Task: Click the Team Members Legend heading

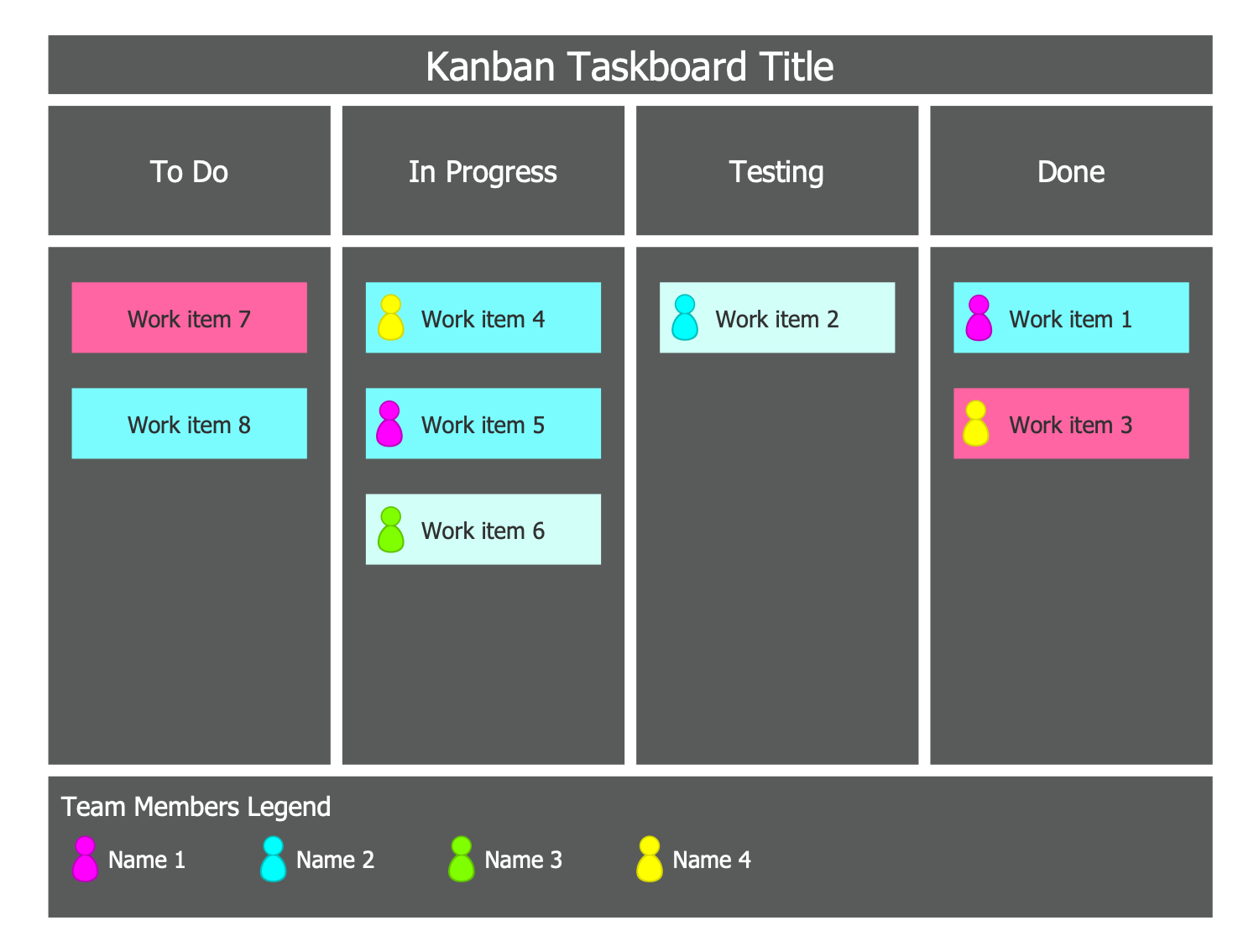Action: point(196,807)
